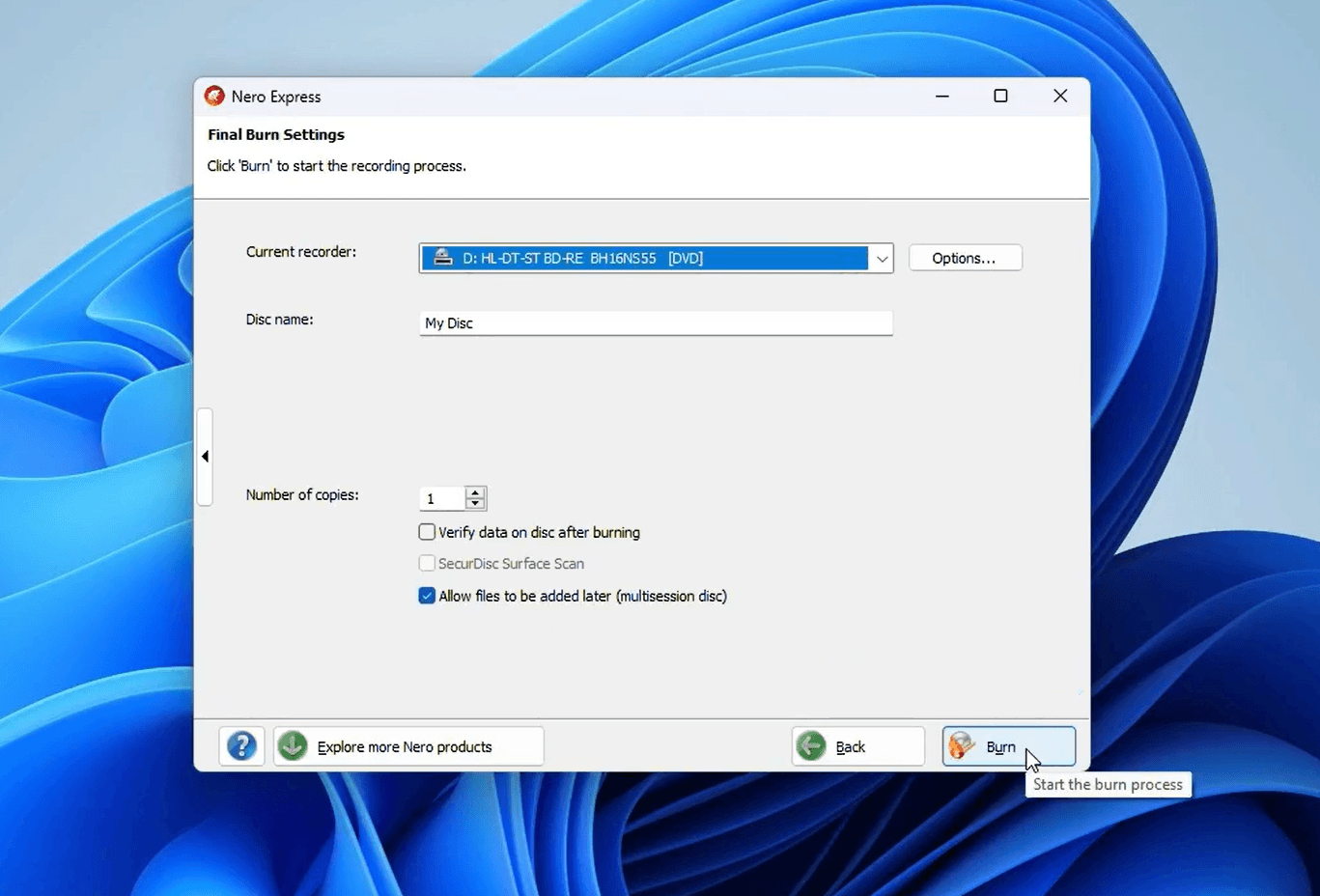Uncheck Allow files to be added later
1320x896 pixels.
click(427, 596)
